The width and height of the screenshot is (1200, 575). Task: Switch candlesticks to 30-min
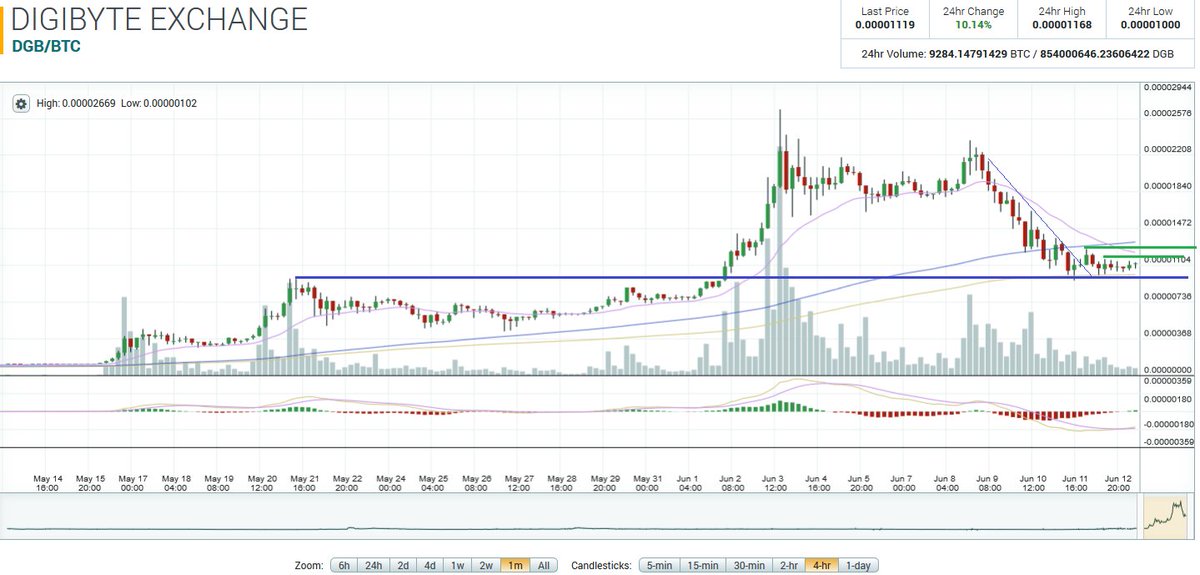(x=749, y=565)
